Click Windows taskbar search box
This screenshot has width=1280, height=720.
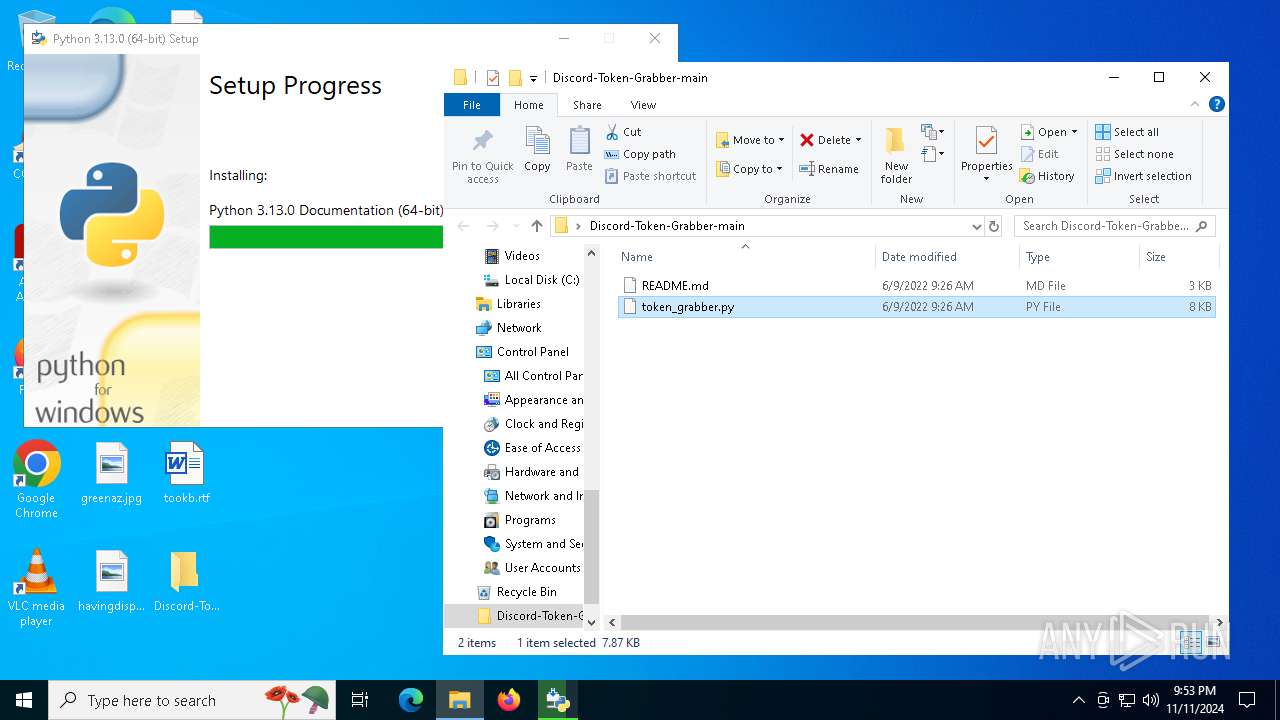pyautogui.click(x=193, y=700)
